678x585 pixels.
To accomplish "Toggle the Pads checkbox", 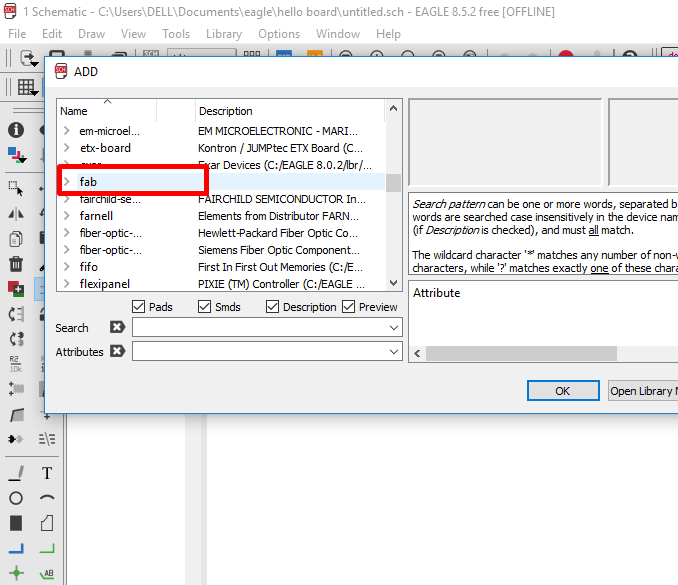I will click(x=138, y=307).
